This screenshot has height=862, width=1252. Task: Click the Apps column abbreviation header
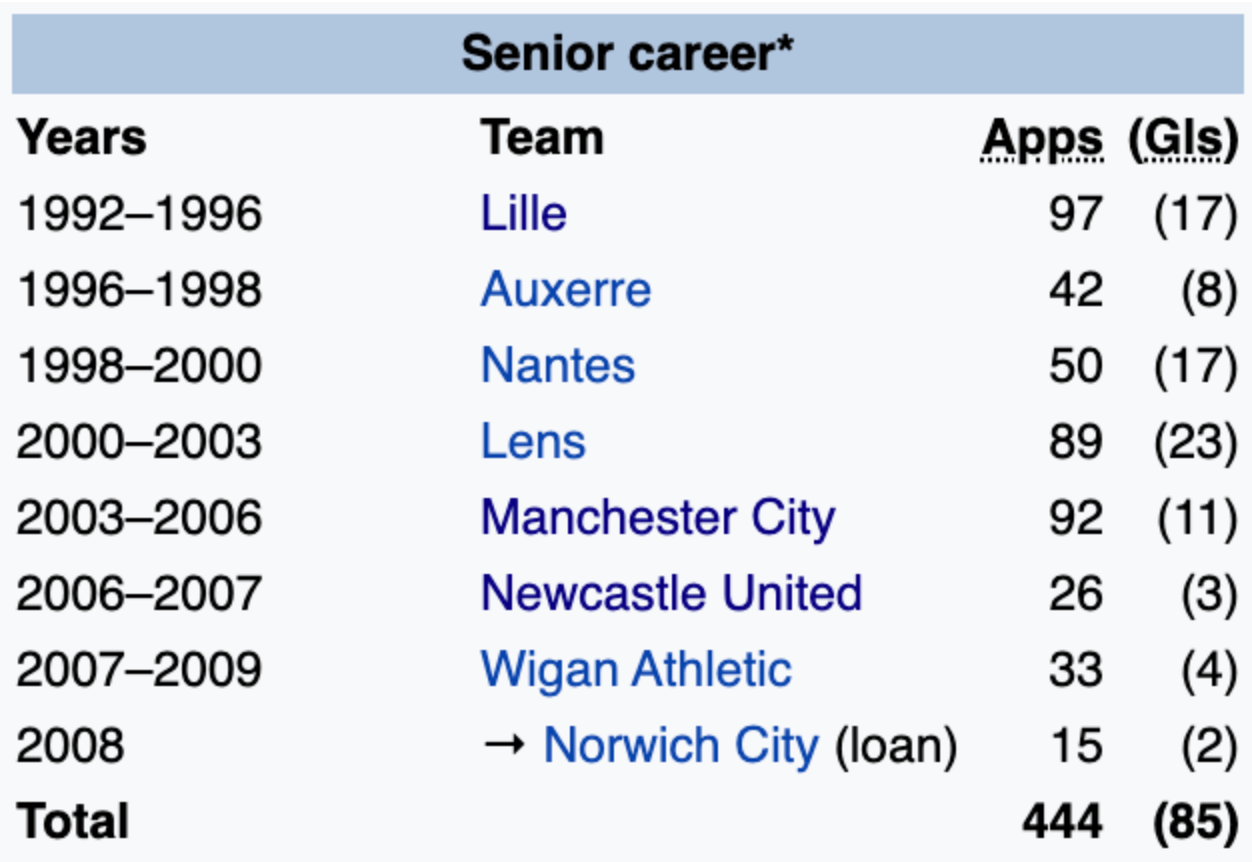click(x=1042, y=139)
